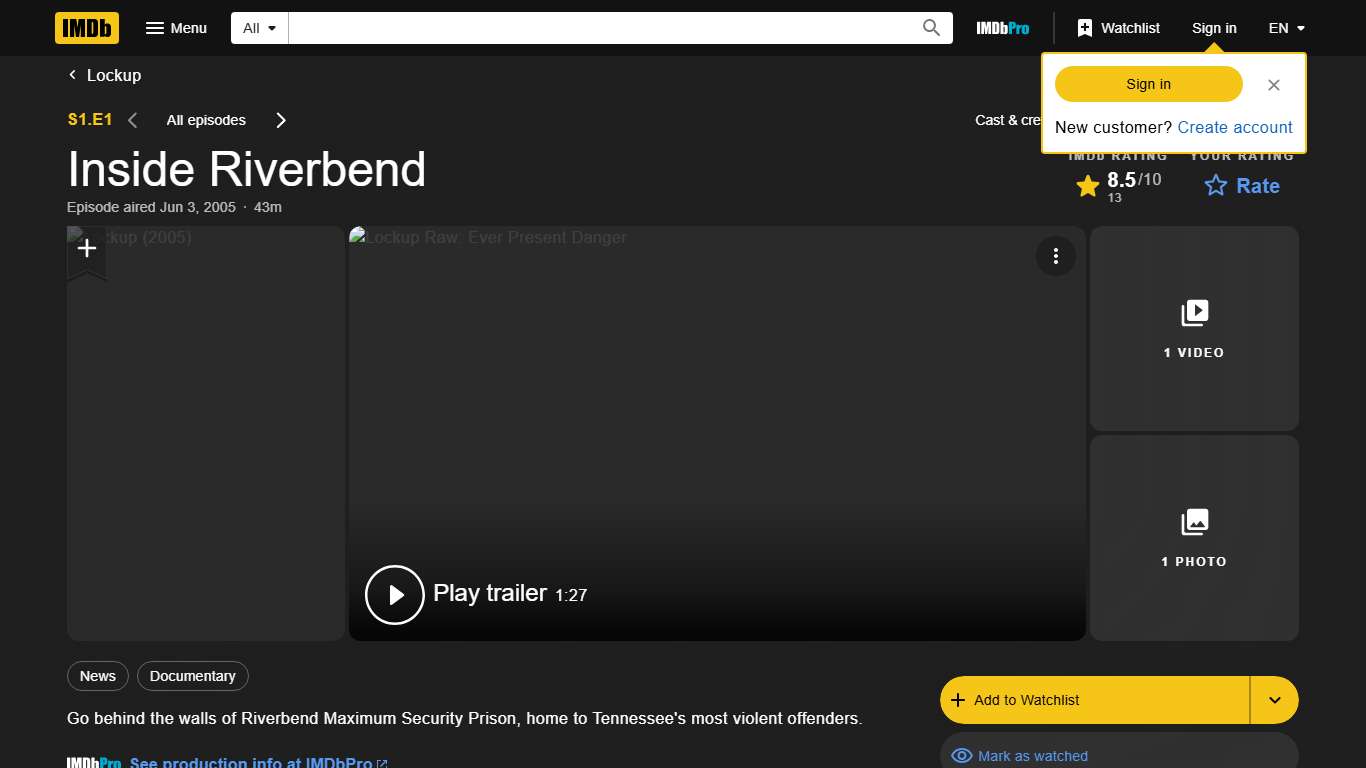
Task: Open the hamburger Menu
Action: [176, 28]
